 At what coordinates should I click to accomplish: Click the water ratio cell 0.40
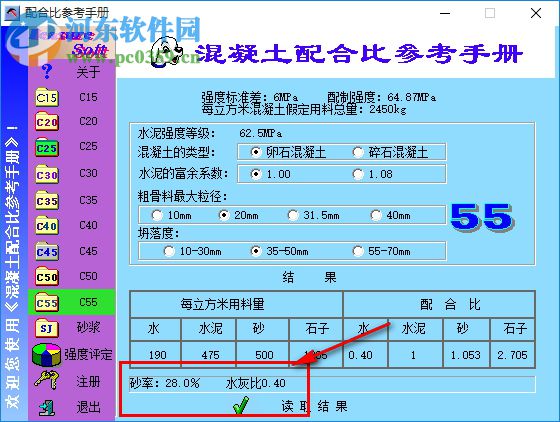(x=365, y=355)
